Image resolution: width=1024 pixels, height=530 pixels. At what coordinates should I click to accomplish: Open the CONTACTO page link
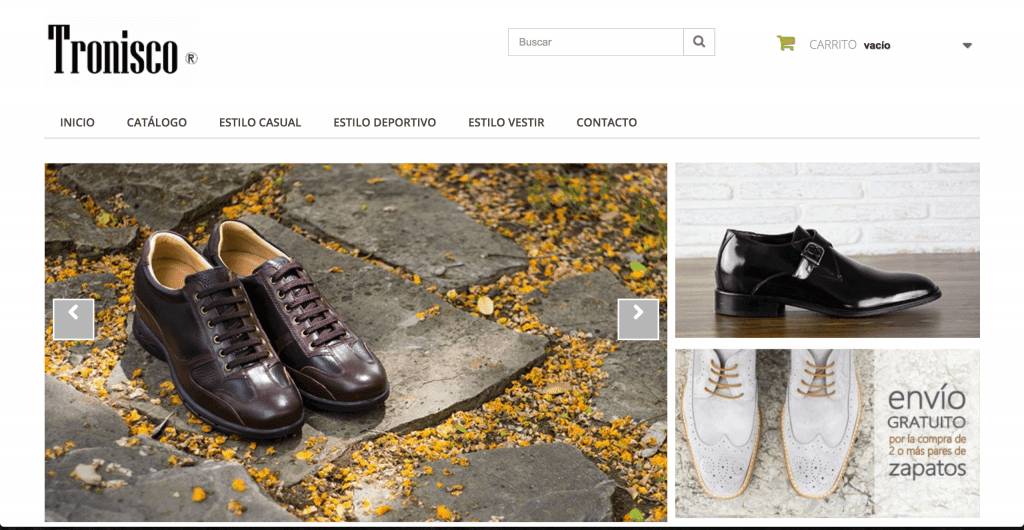(x=606, y=123)
